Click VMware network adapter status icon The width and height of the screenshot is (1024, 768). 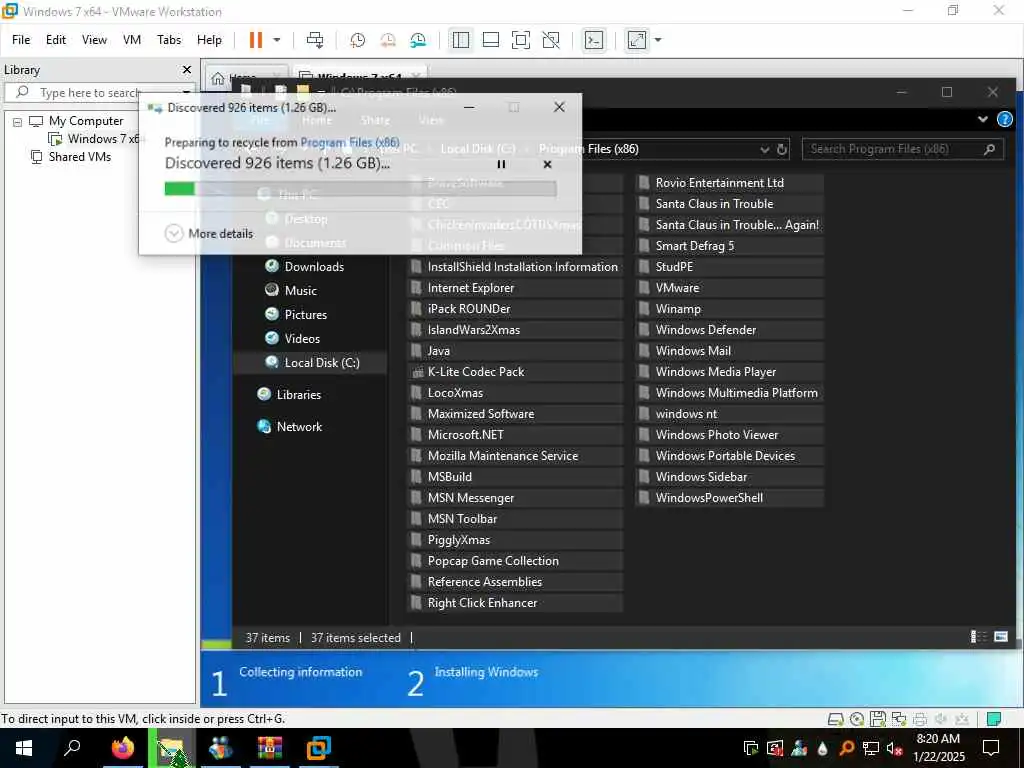tap(899, 720)
